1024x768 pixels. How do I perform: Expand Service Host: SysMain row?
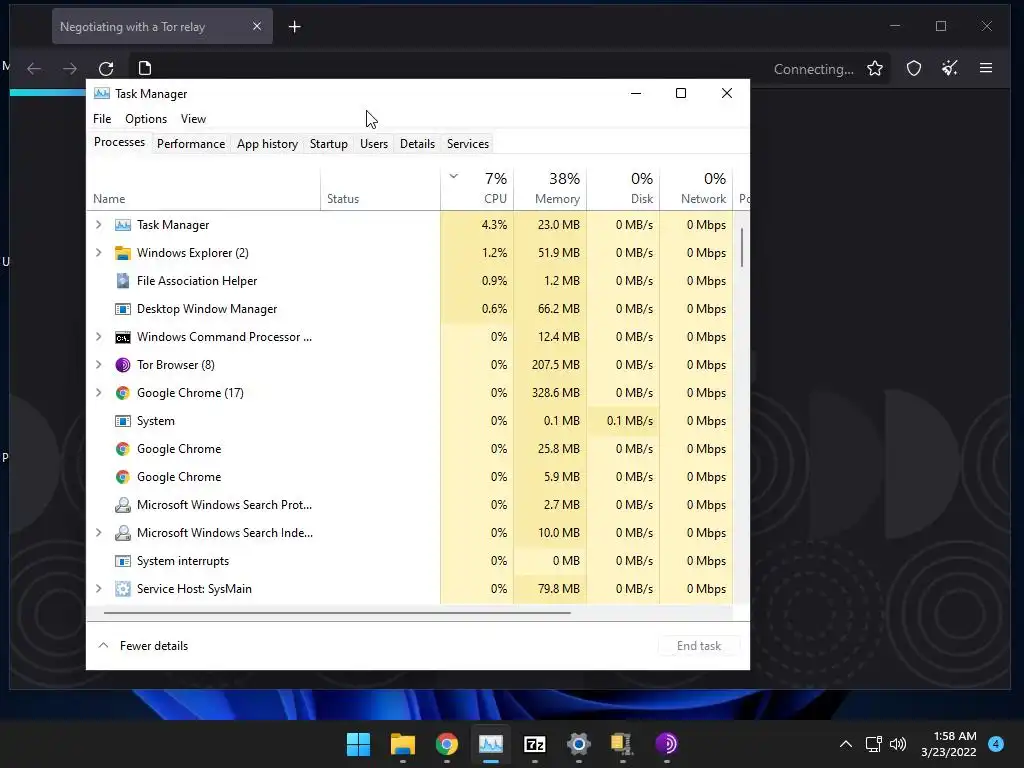(99, 589)
